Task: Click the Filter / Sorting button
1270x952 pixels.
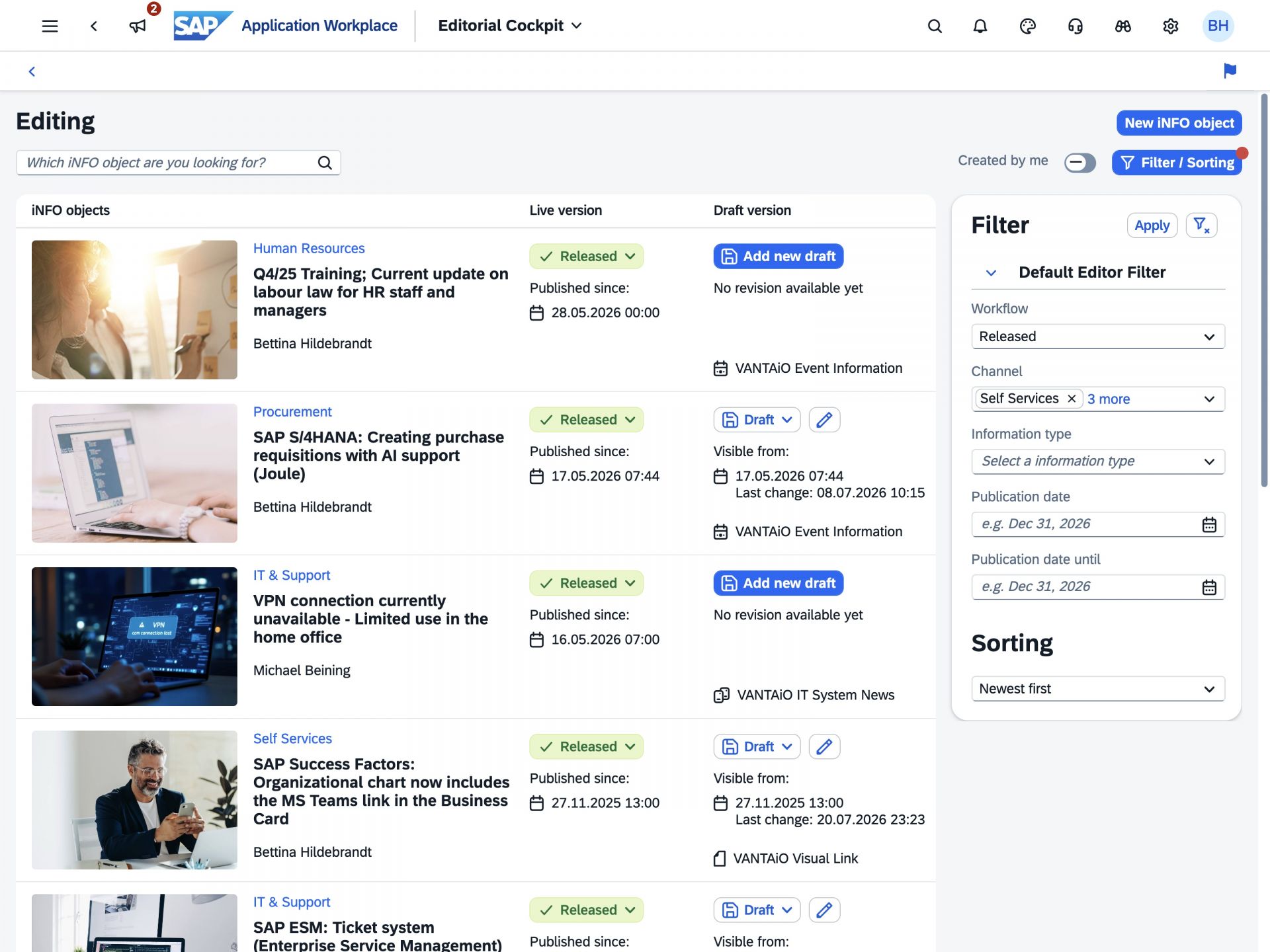Action: (1177, 163)
